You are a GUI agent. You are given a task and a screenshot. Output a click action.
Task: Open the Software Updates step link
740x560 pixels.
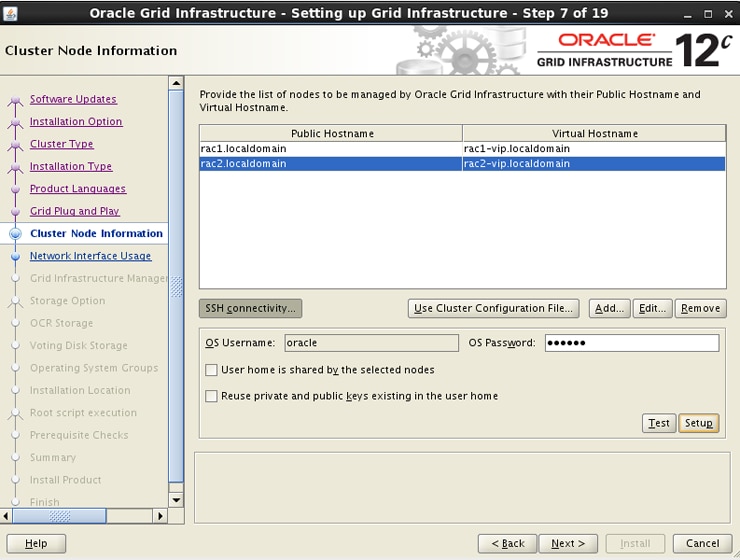(x=73, y=99)
